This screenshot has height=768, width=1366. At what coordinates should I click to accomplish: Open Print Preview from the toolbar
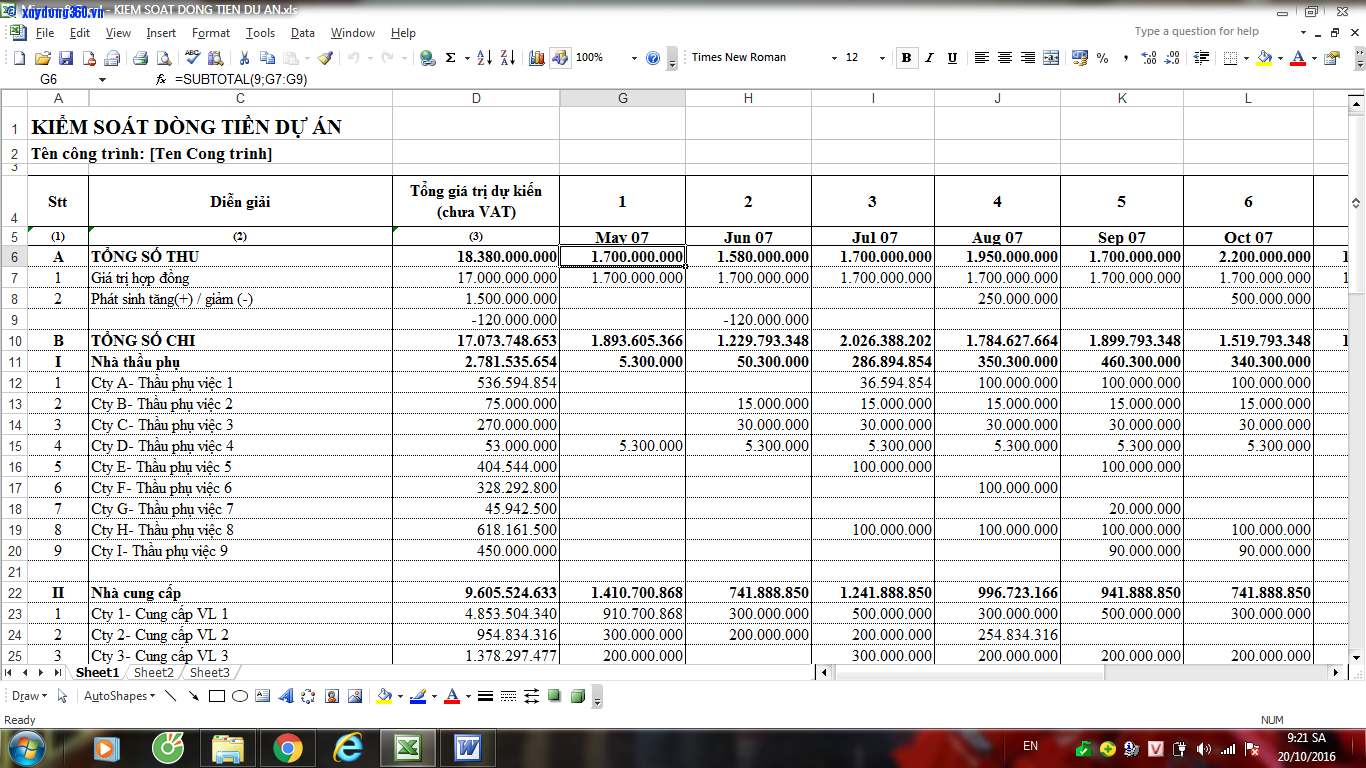coord(163,58)
